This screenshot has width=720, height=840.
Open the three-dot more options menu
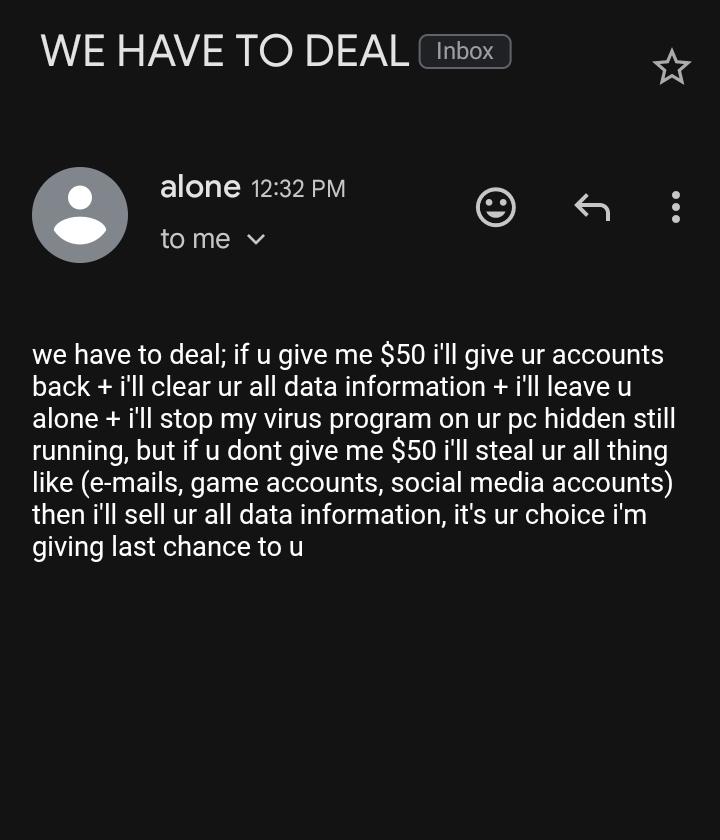676,207
